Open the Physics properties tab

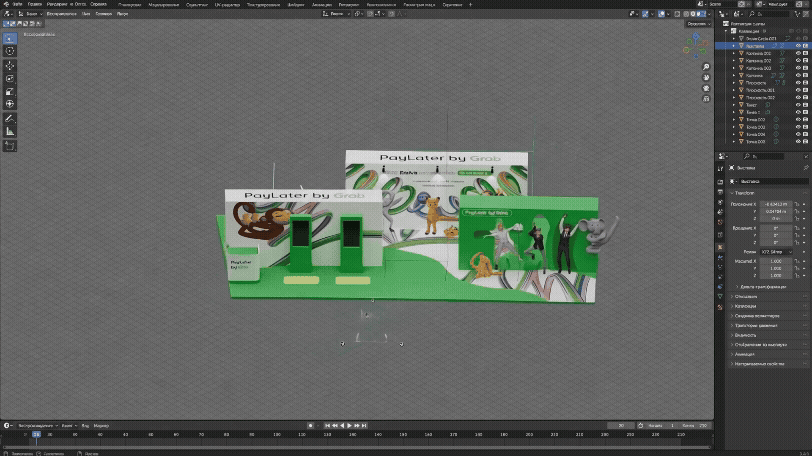[x=720, y=277]
